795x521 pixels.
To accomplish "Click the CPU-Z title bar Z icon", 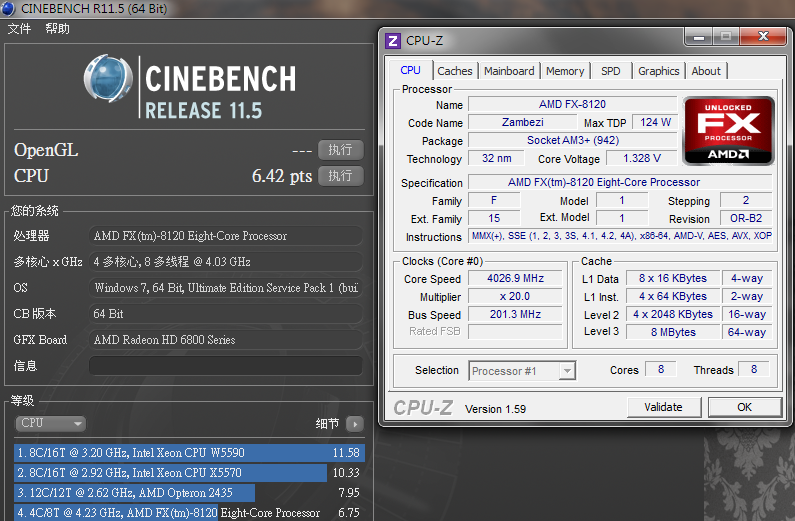I will tap(392, 41).
